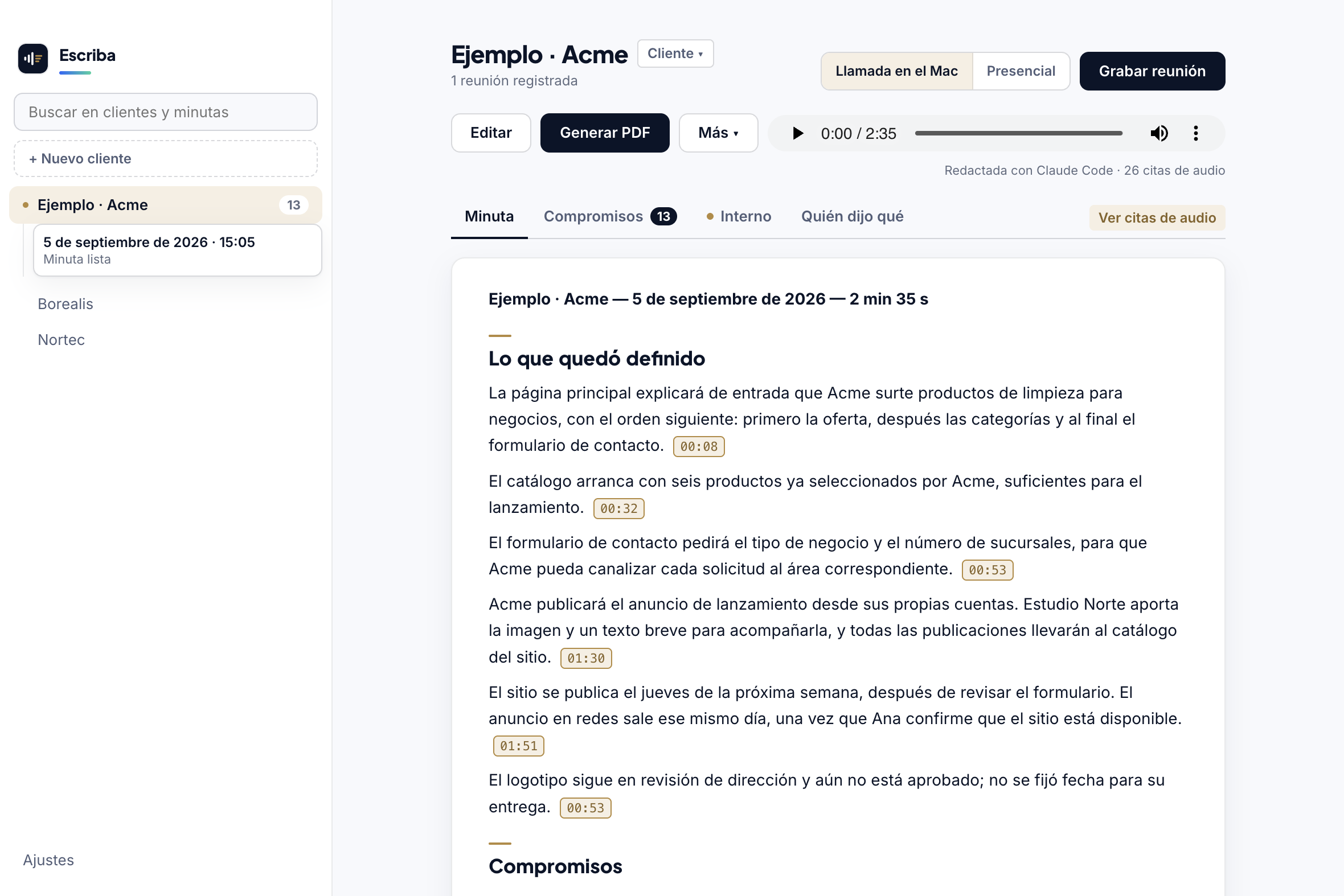Open the audio player three-dots menu
Screen dimensions: 1344x896
pos(1195,133)
